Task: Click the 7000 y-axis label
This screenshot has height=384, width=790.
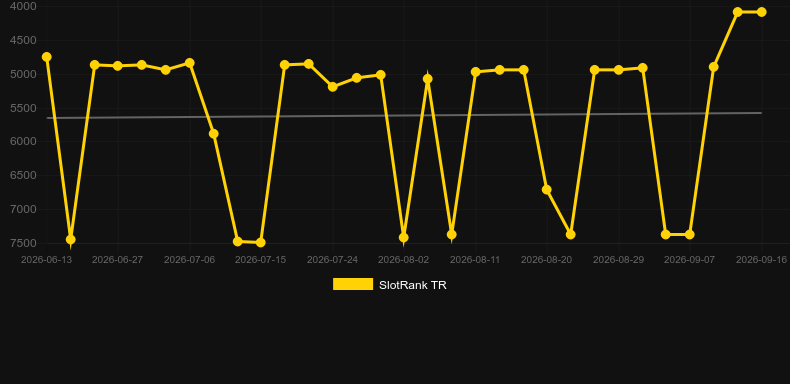Action: (23, 209)
